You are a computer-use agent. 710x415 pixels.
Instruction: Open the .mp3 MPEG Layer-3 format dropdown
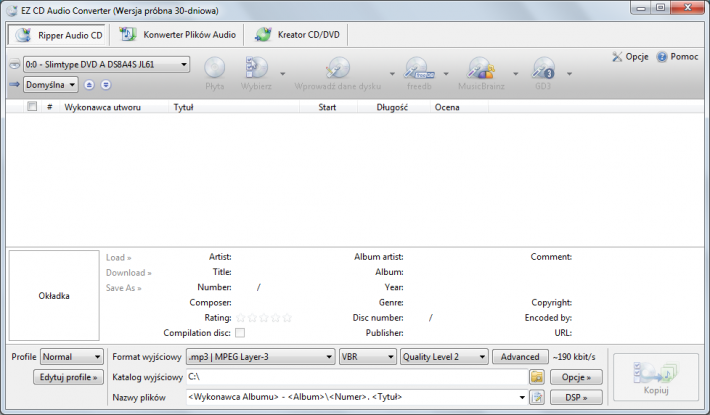pos(260,357)
